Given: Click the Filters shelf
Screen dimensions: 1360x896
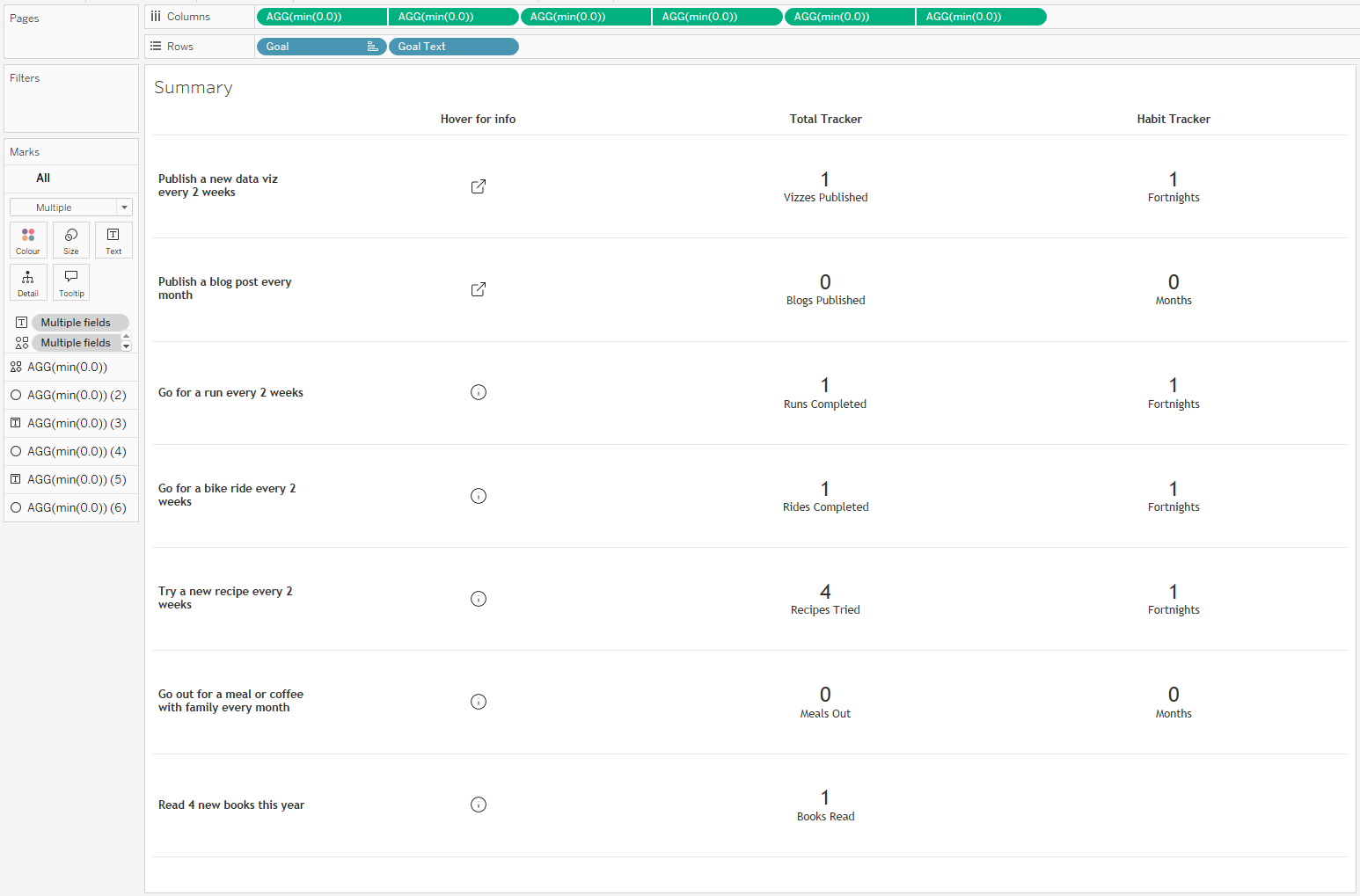Looking at the screenshot, I should point(71,98).
